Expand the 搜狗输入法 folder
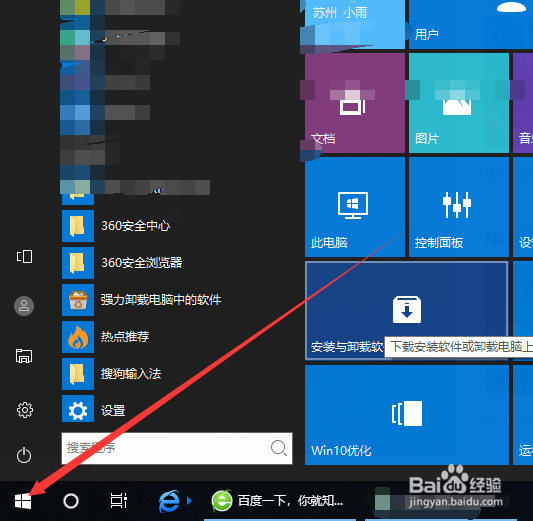533x521 pixels. 177,374
